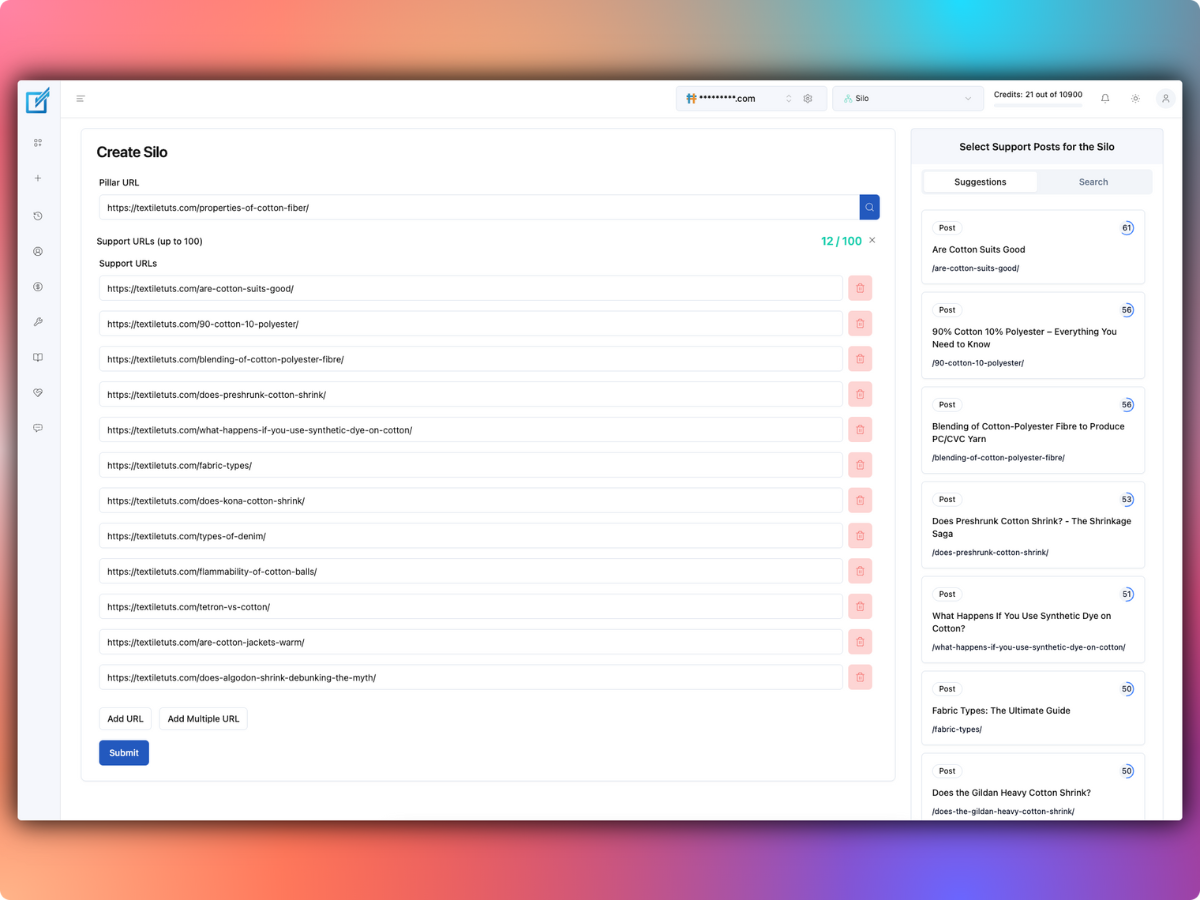Delete the does-preshrunk-cotton-shrink URL row
The width and height of the screenshot is (1200, 900).
pos(860,394)
